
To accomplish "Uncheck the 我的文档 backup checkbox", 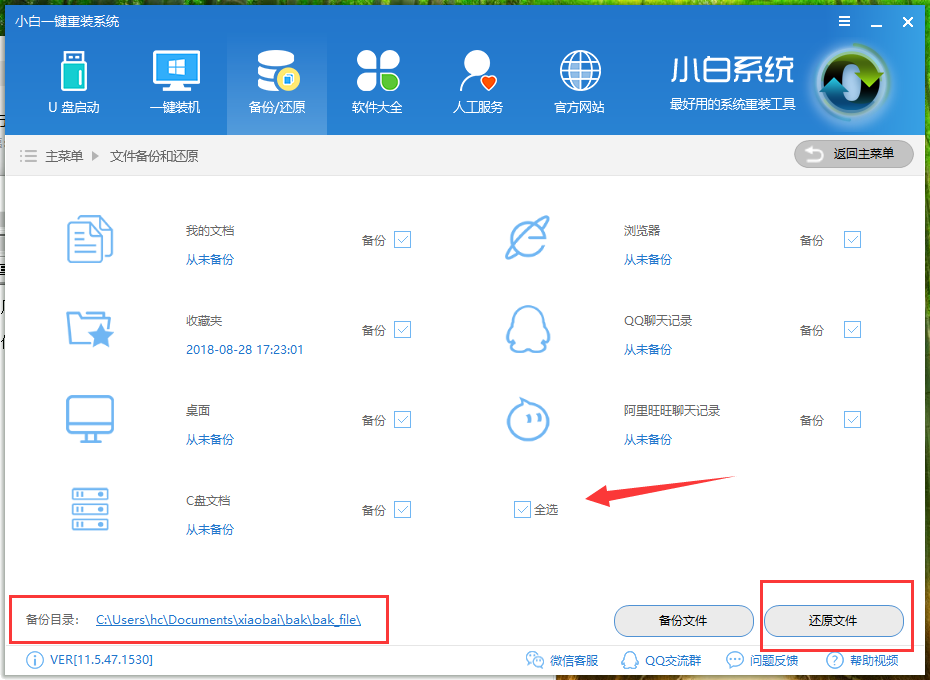I will click(402, 240).
